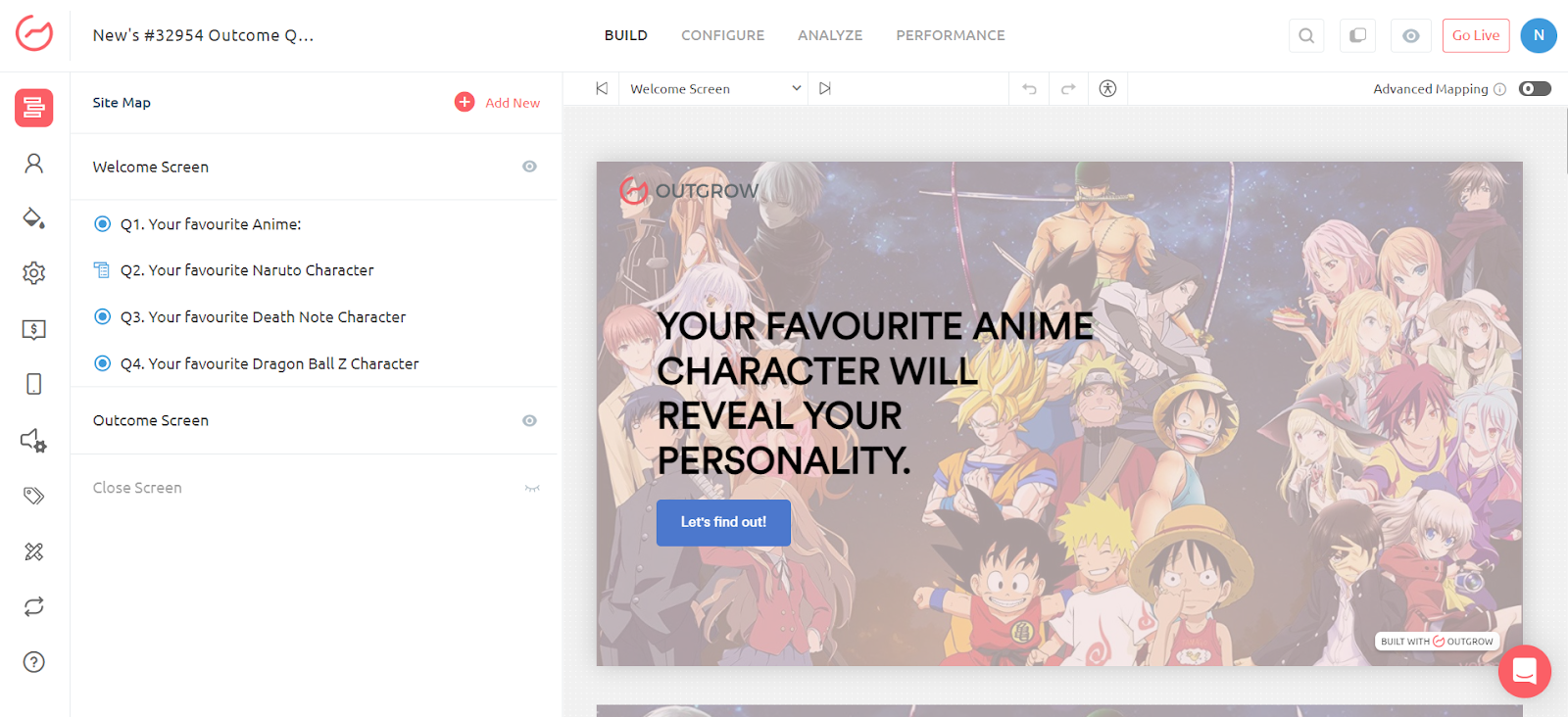Open the user profile icon in sidebar

[x=34, y=163]
